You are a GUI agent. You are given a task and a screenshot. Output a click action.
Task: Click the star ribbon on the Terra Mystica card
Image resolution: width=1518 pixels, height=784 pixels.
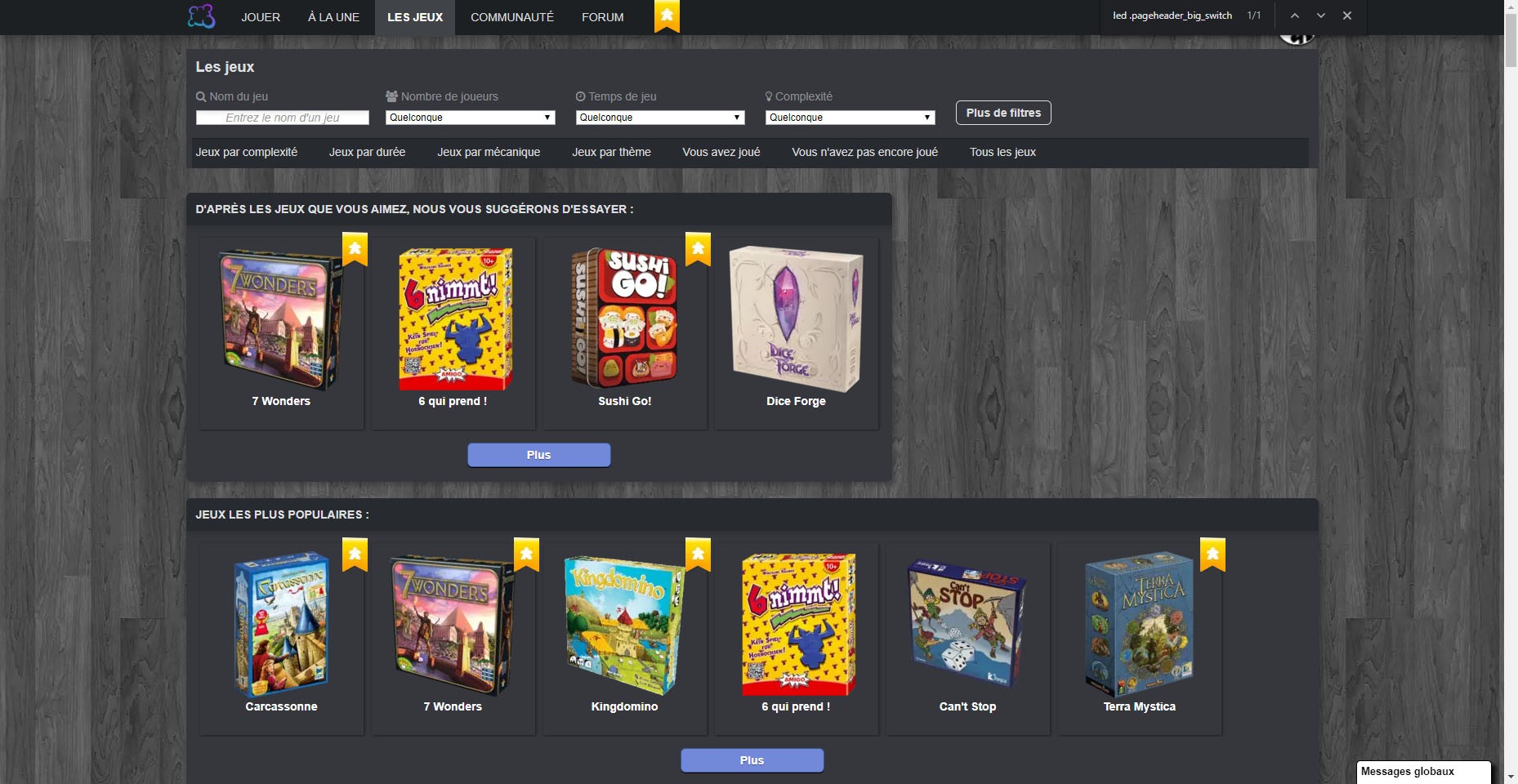coord(1212,555)
